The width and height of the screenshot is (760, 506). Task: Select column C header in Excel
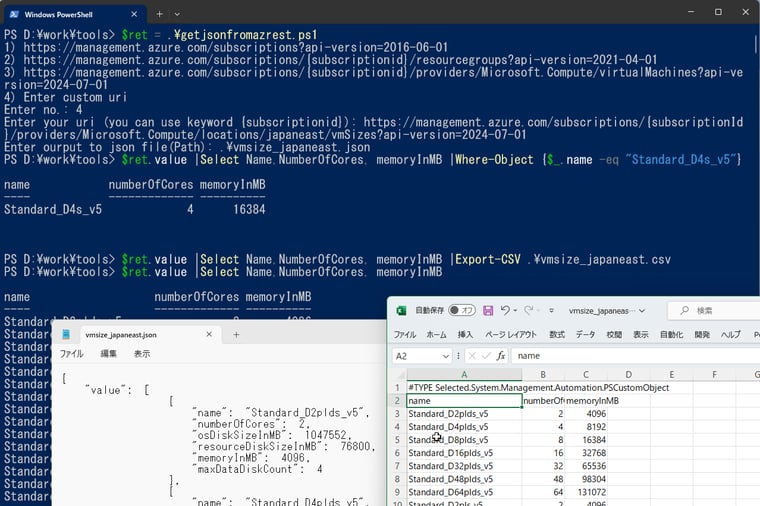pyautogui.click(x=586, y=375)
